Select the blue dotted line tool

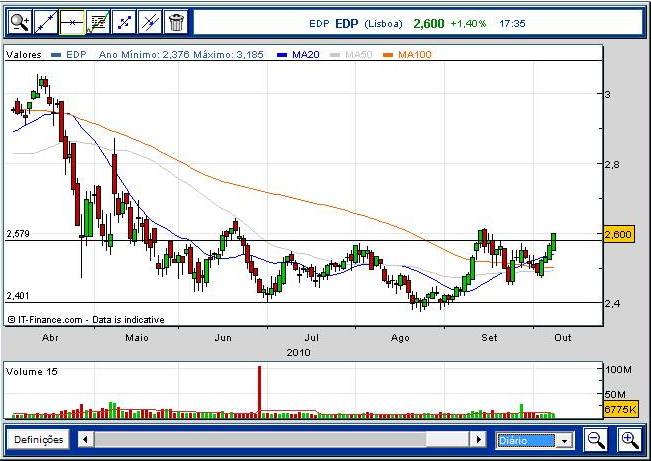pyautogui.click(x=124, y=22)
